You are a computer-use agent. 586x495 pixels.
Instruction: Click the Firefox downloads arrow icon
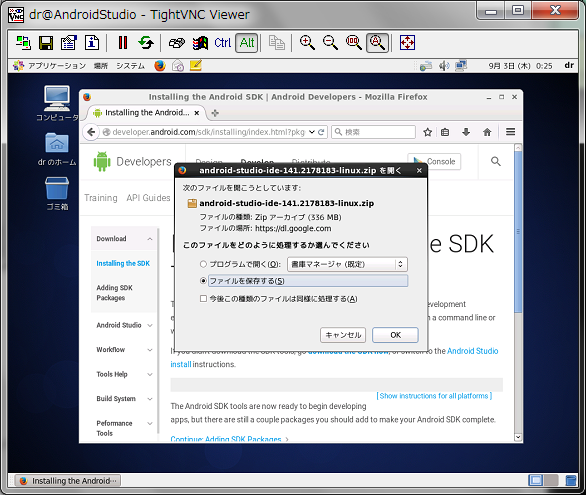click(466, 132)
